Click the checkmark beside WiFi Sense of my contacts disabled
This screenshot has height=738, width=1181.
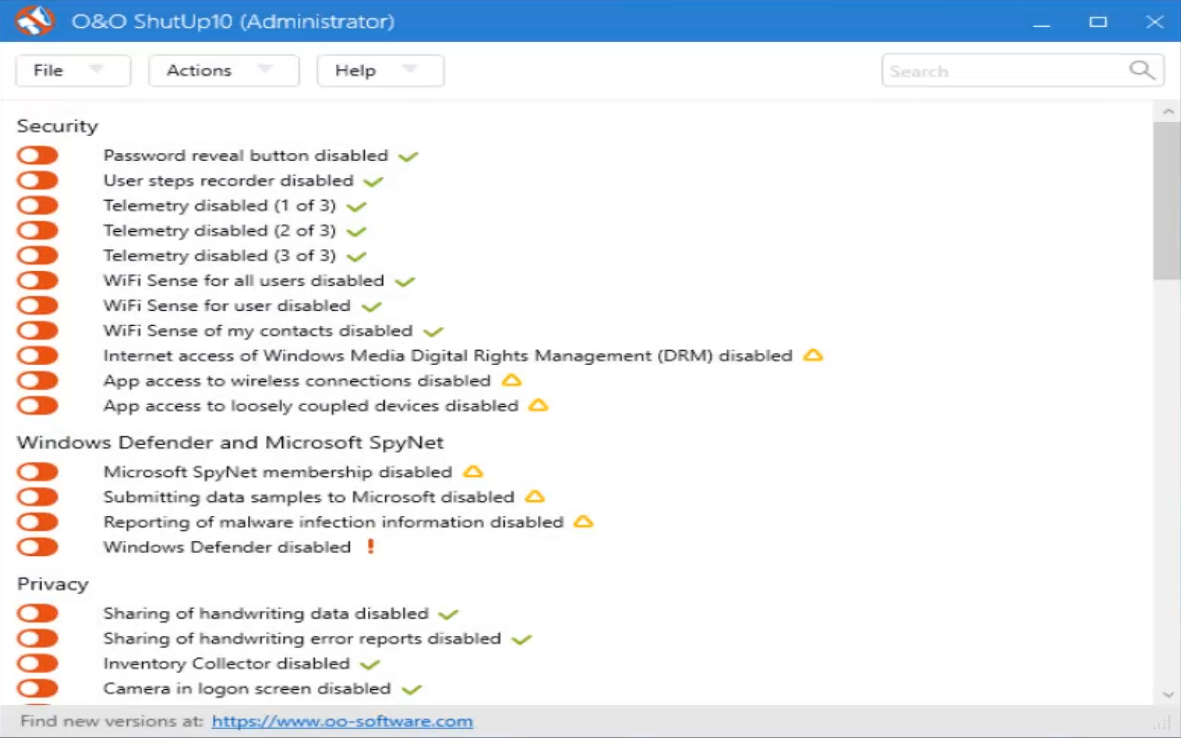pos(433,331)
